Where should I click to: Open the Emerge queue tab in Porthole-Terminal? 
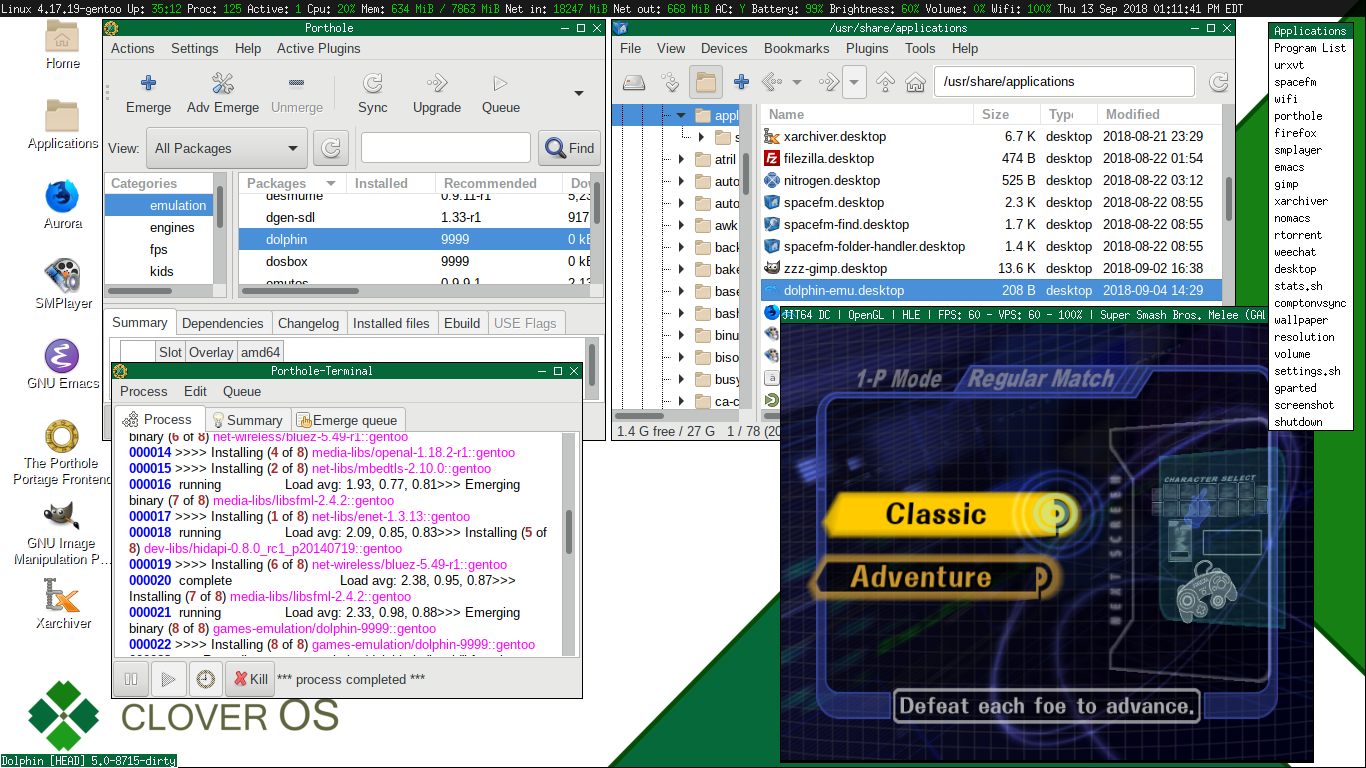[x=348, y=420]
